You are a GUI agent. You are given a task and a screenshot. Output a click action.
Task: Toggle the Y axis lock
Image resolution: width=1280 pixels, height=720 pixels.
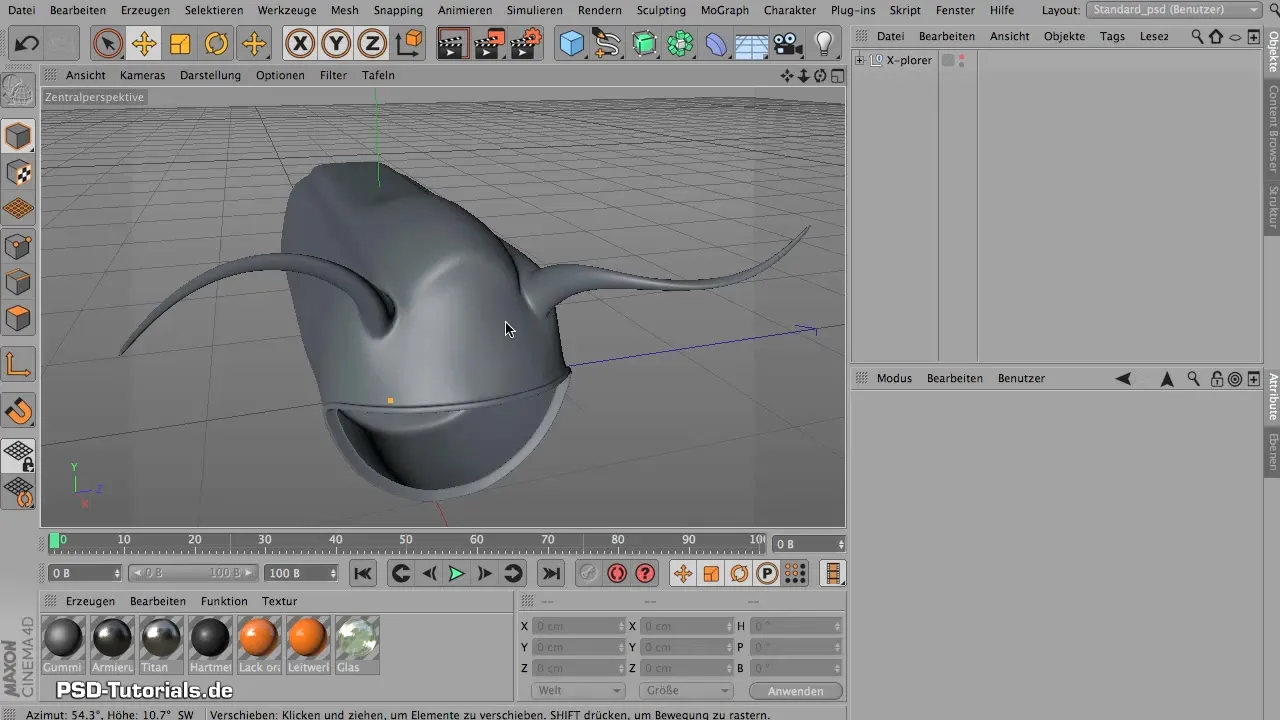[335, 44]
